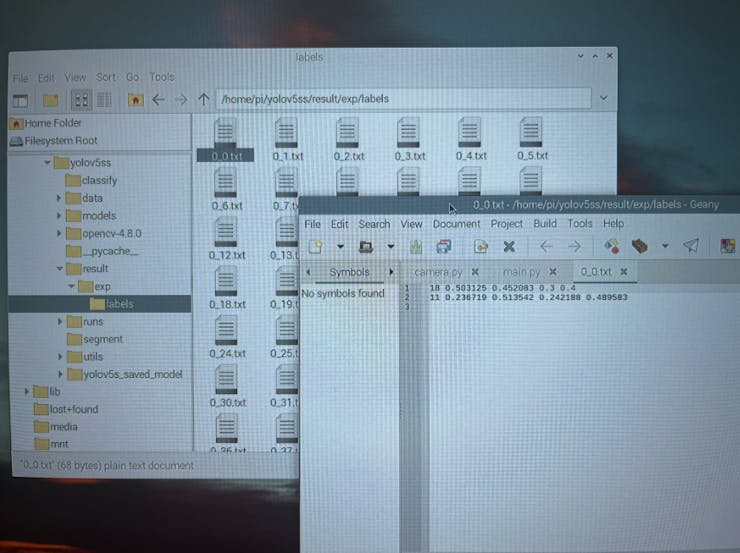This screenshot has width=740, height=553.
Task: Open Build menu in Geany
Action: tap(545, 223)
